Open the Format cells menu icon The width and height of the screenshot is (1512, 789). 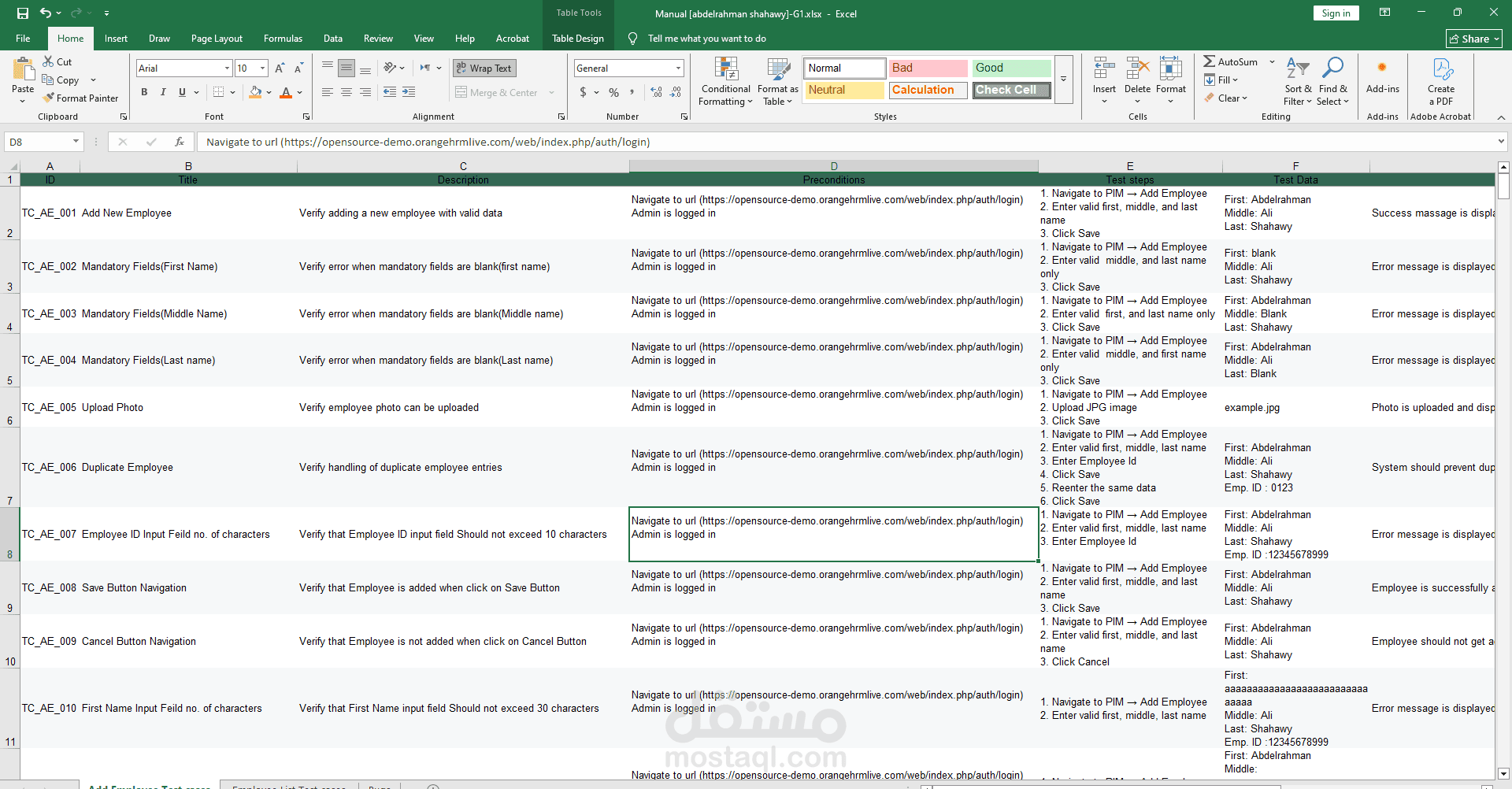(x=1171, y=69)
